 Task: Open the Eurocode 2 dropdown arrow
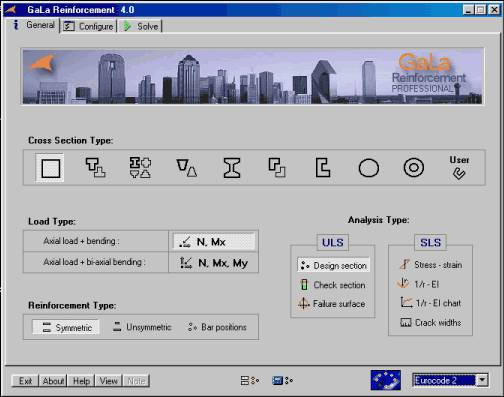(482, 380)
